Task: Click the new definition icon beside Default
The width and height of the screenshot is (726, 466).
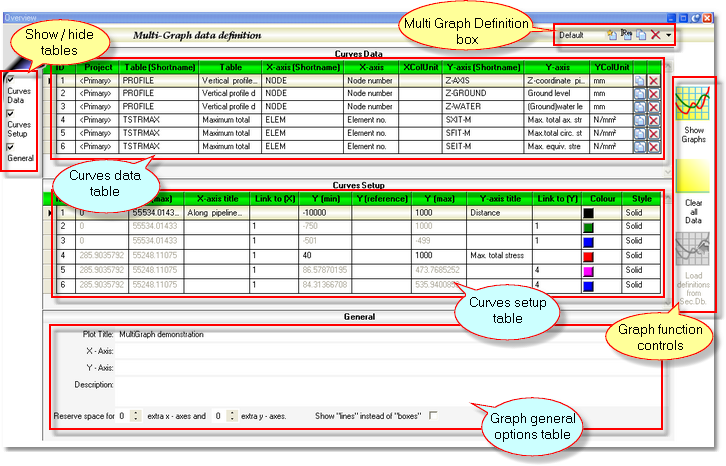Action: [x=611, y=35]
